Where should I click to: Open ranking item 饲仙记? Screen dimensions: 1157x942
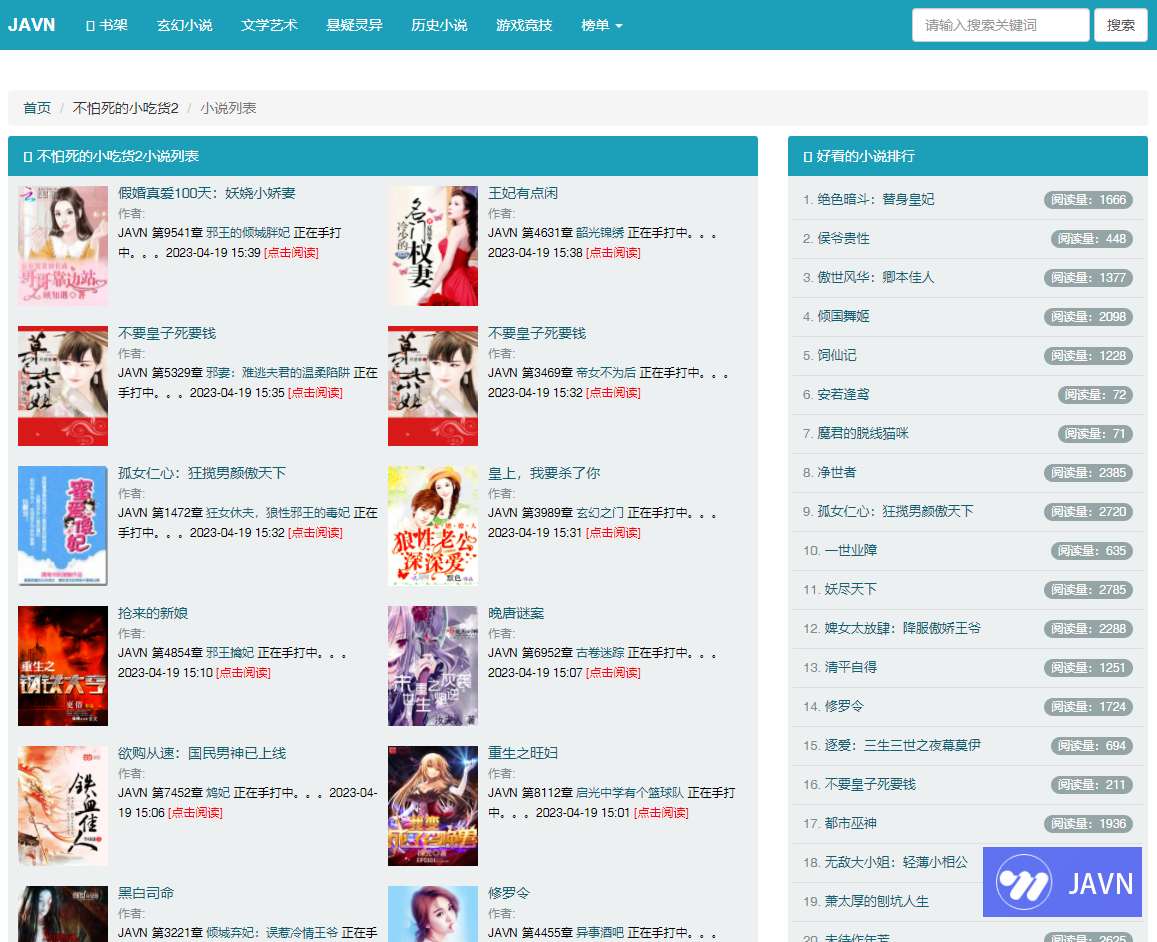[837, 356]
